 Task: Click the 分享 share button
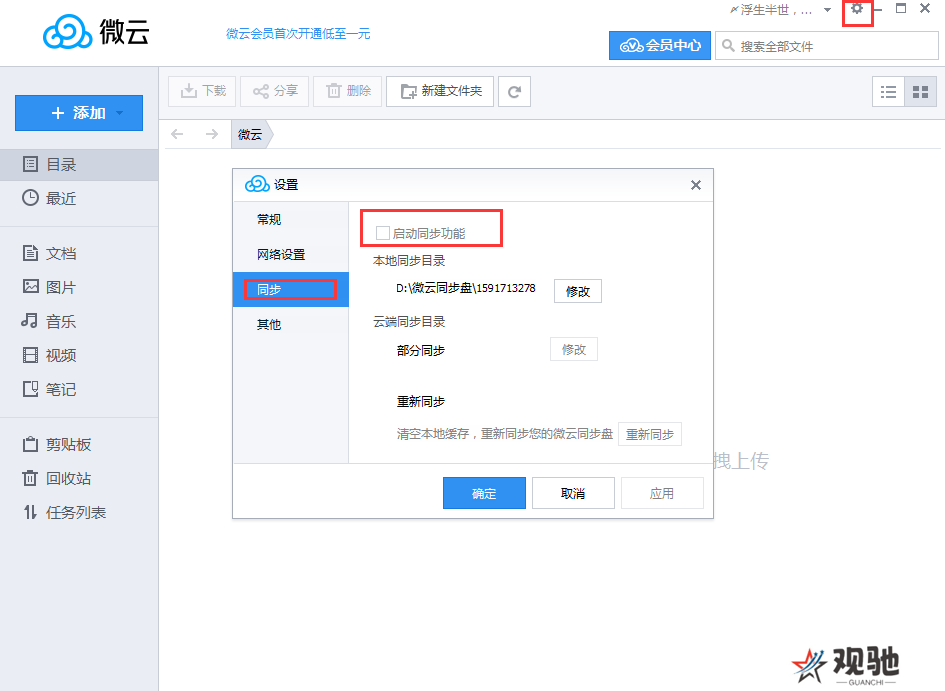click(x=274, y=91)
